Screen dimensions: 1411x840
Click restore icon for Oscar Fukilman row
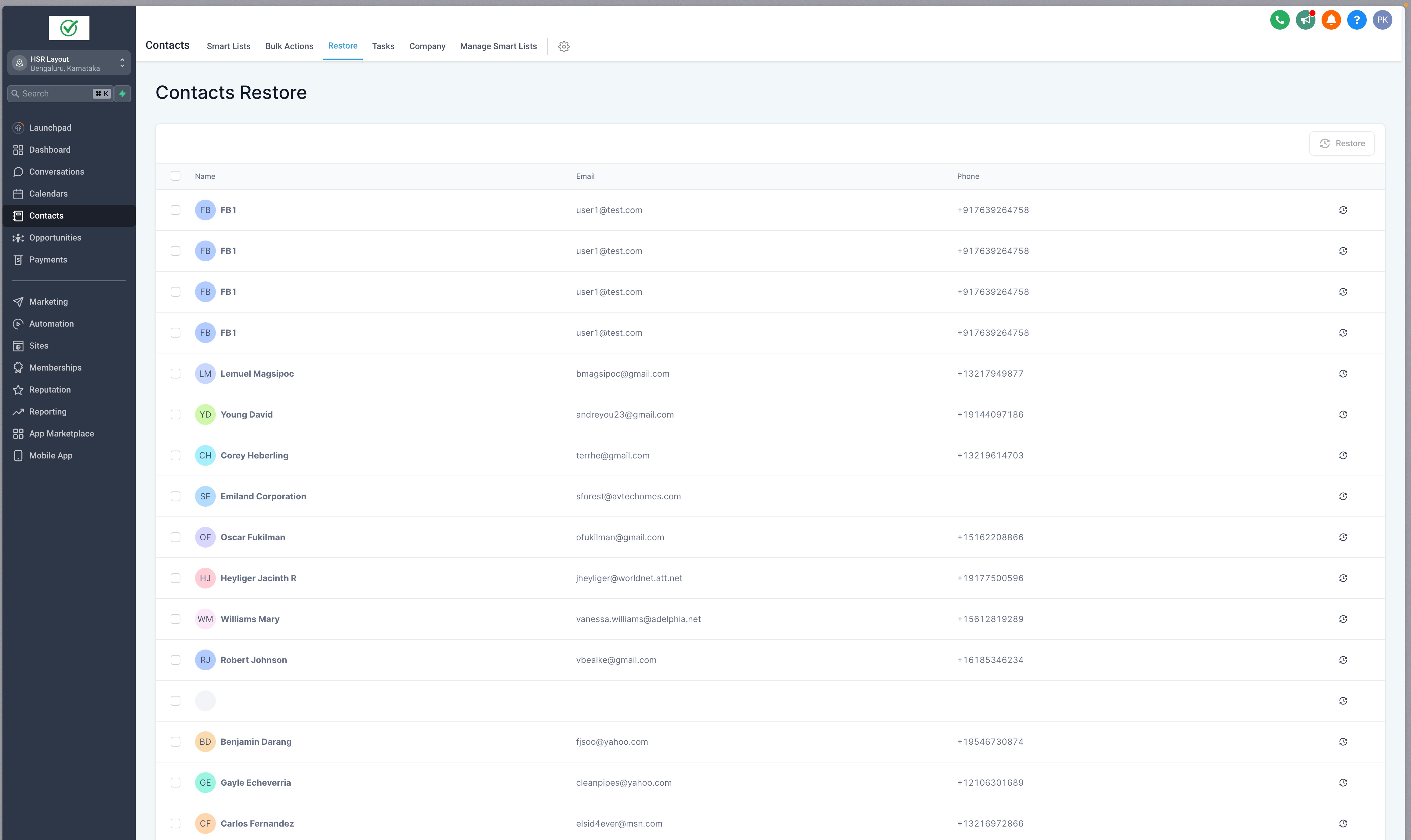coord(1343,537)
